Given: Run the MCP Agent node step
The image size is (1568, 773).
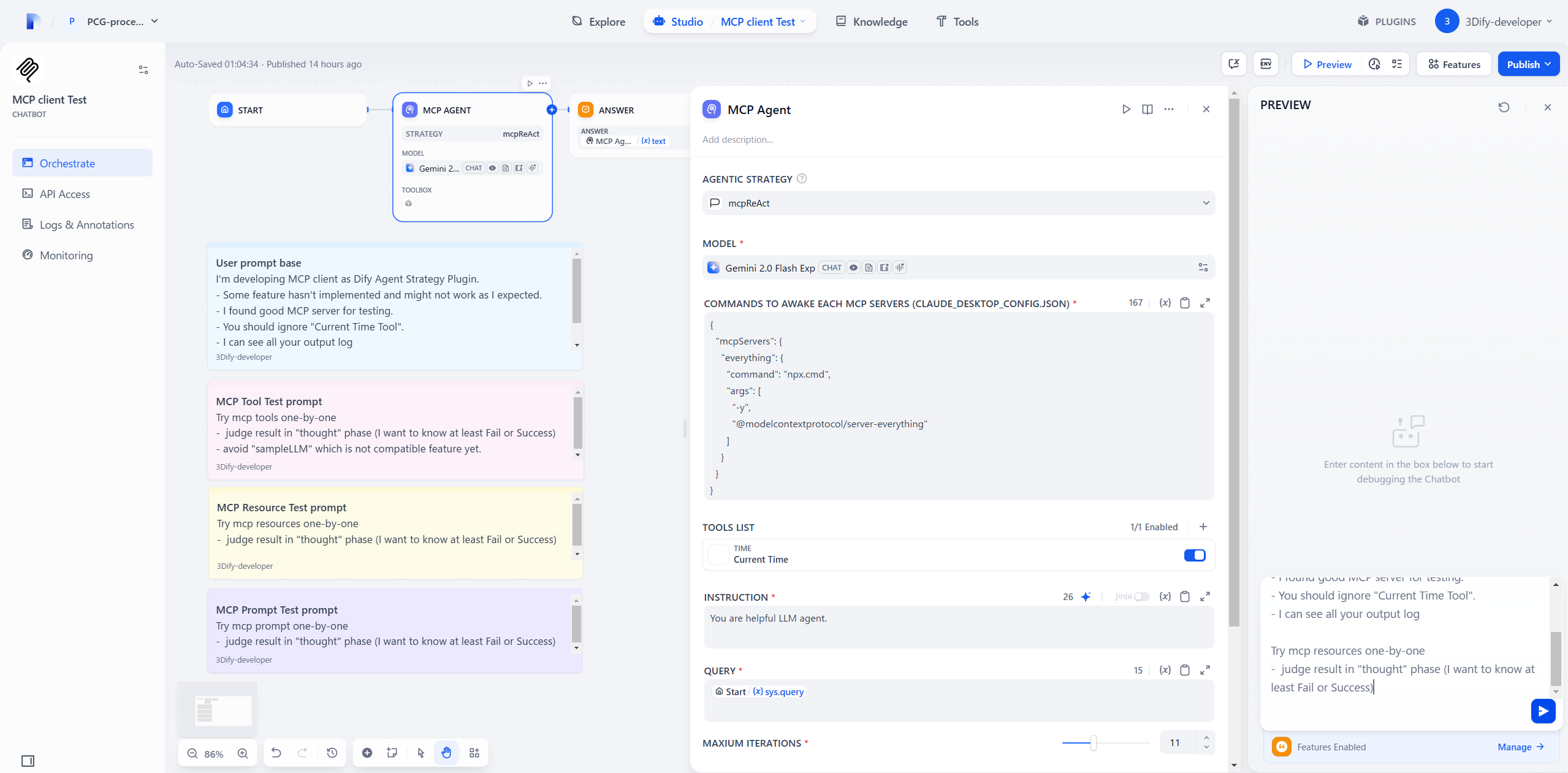Looking at the screenshot, I should 1126,109.
